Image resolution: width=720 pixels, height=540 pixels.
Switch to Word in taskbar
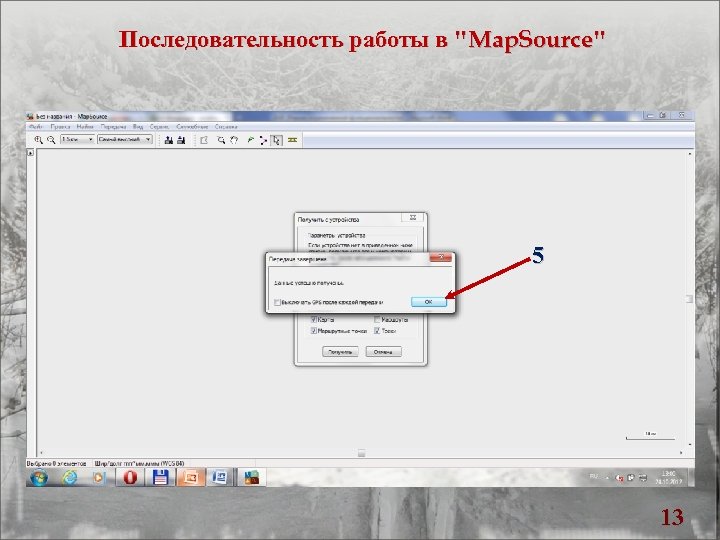tap(220, 478)
